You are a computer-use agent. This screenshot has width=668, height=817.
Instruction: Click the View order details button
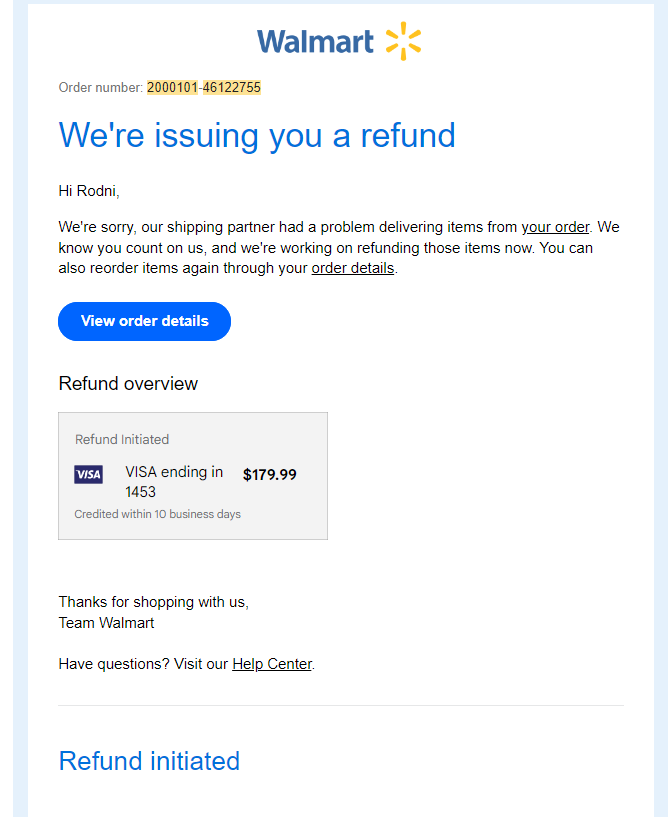tap(144, 321)
